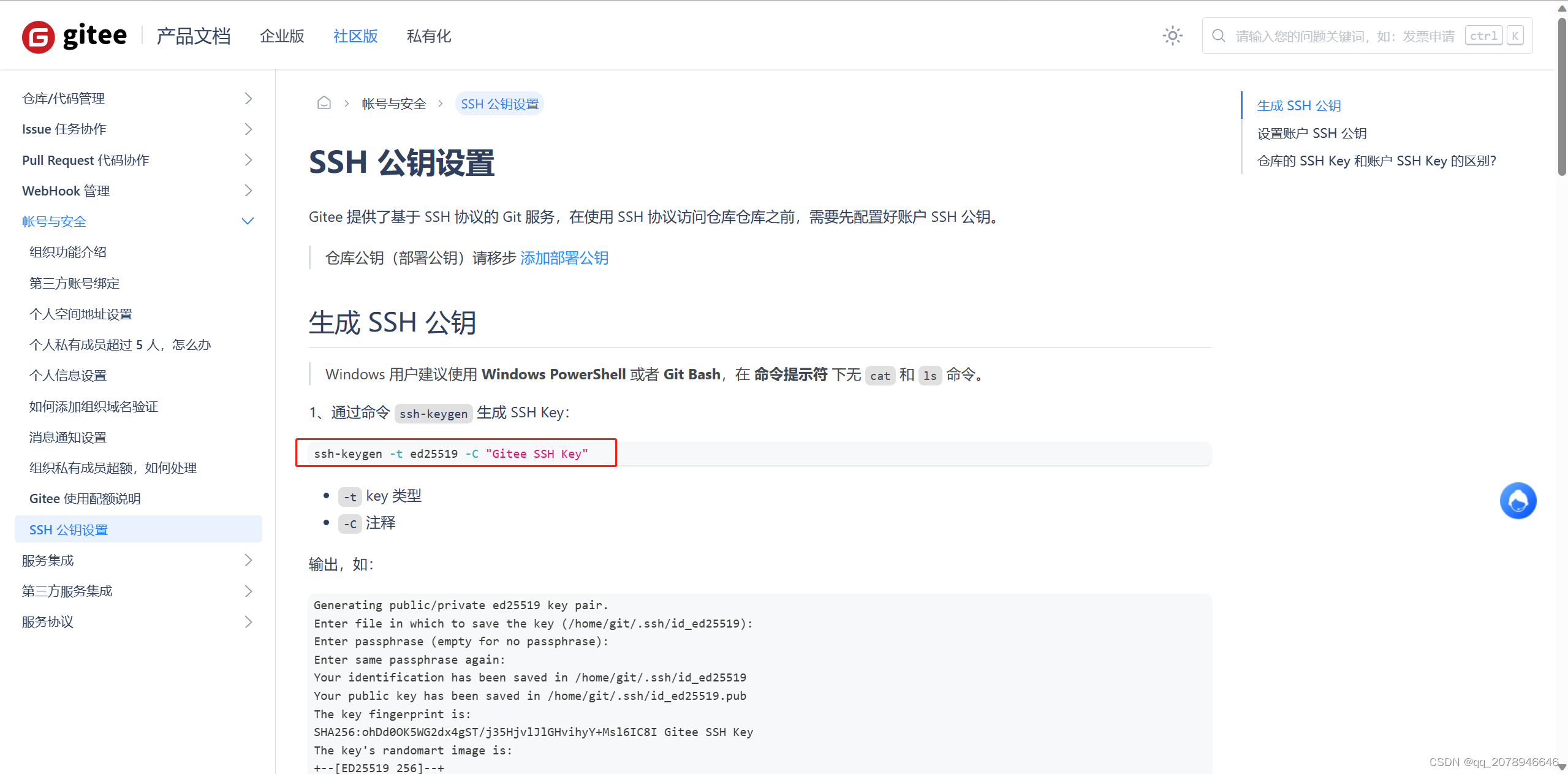Expand the Issue 任务协作 section chevron
This screenshot has height=774, width=1568.
pyautogui.click(x=248, y=129)
